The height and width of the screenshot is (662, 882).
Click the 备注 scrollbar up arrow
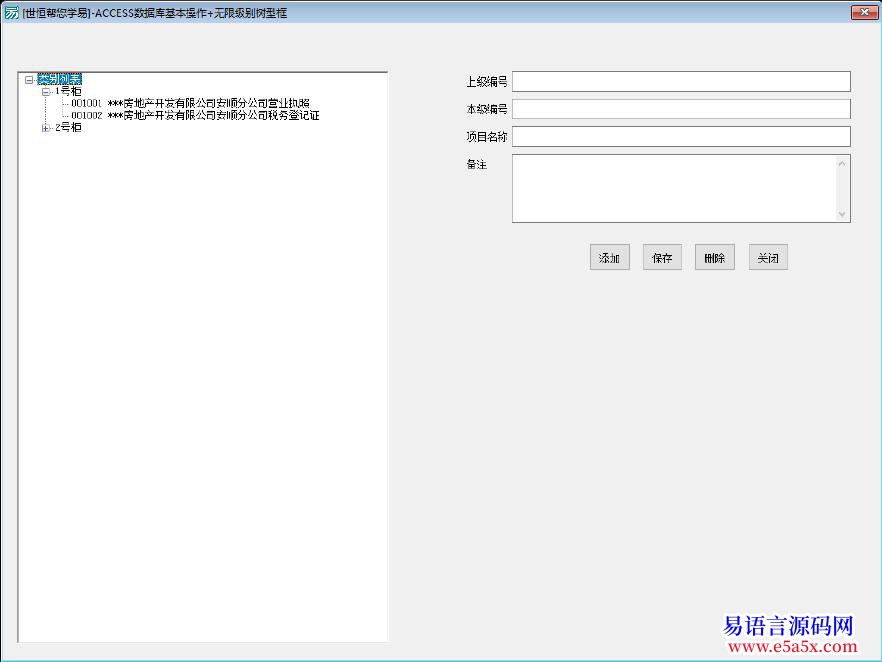pos(842,164)
